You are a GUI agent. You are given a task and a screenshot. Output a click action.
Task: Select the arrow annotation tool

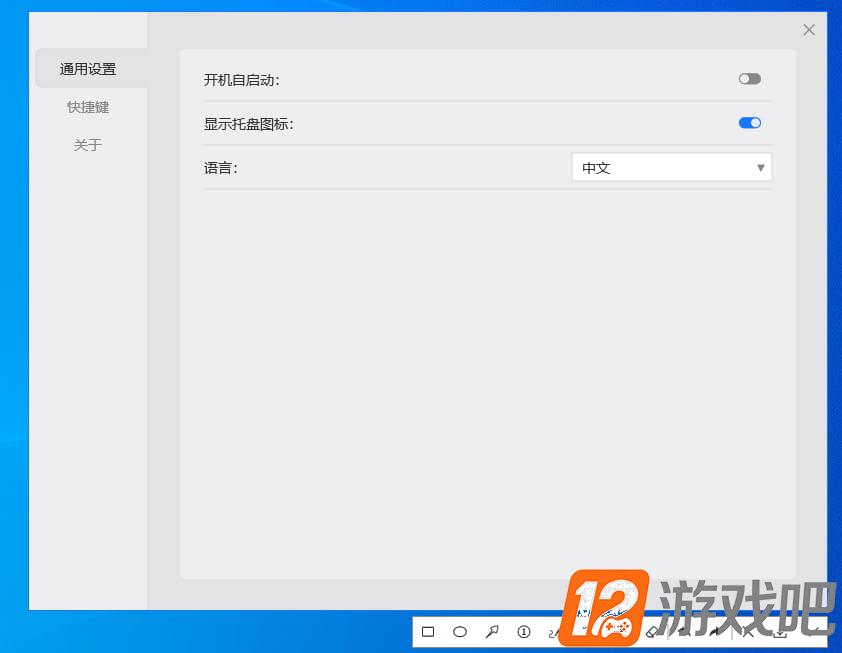pos(492,632)
